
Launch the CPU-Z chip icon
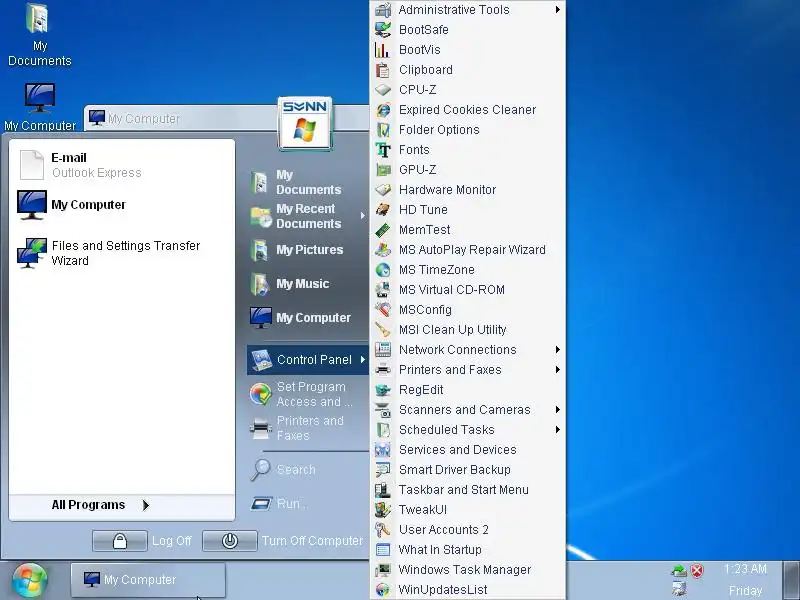[383, 90]
